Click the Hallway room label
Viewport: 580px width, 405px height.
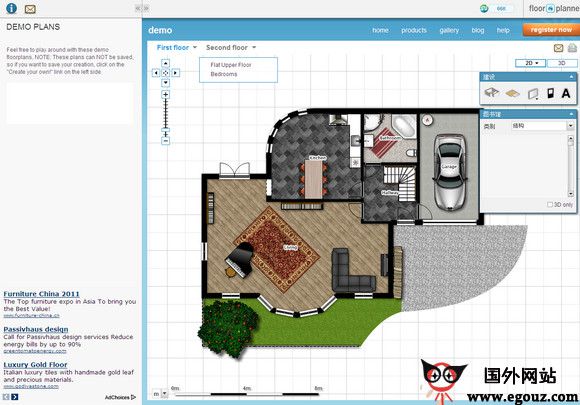(x=390, y=193)
